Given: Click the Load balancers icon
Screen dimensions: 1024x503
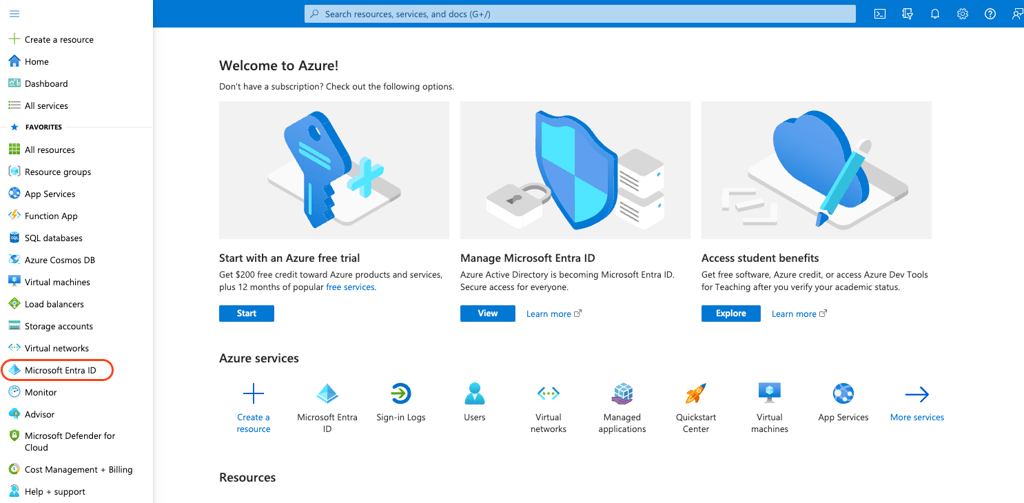Looking at the screenshot, I should click(14, 304).
